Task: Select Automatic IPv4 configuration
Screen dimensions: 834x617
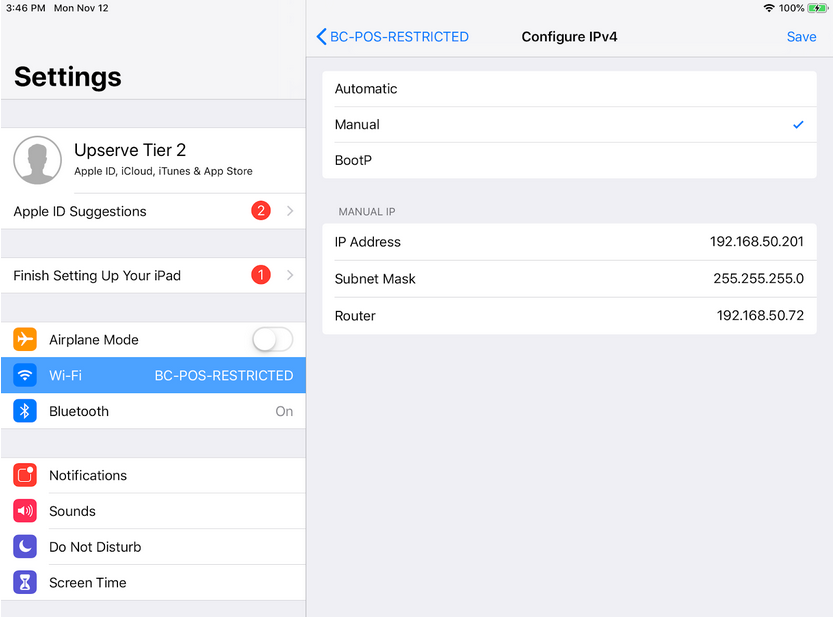Action: [x=570, y=88]
